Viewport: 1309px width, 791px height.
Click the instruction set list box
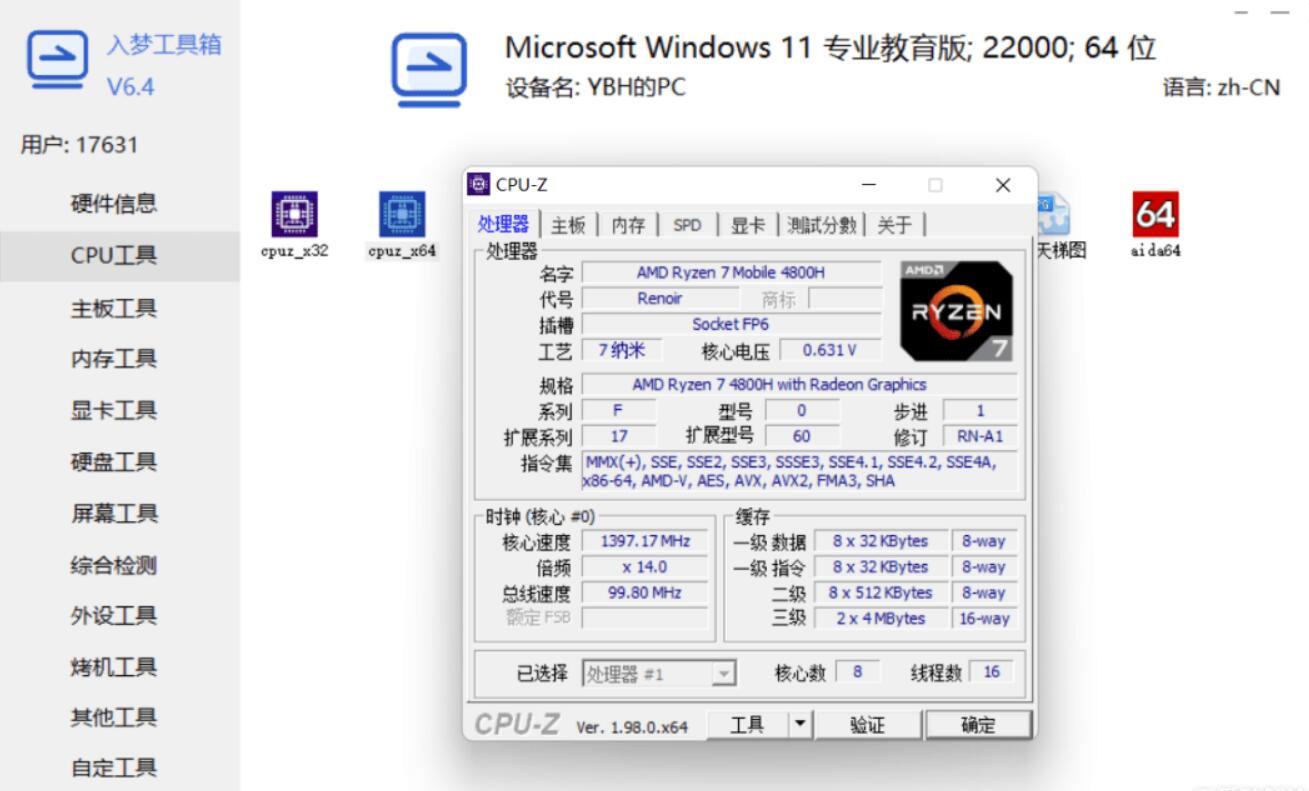(x=799, y=471)
